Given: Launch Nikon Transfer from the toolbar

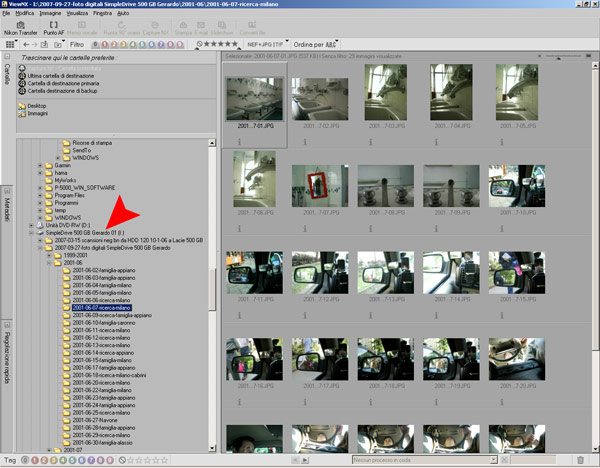Looking at the screenshot, I should point(19,27).
